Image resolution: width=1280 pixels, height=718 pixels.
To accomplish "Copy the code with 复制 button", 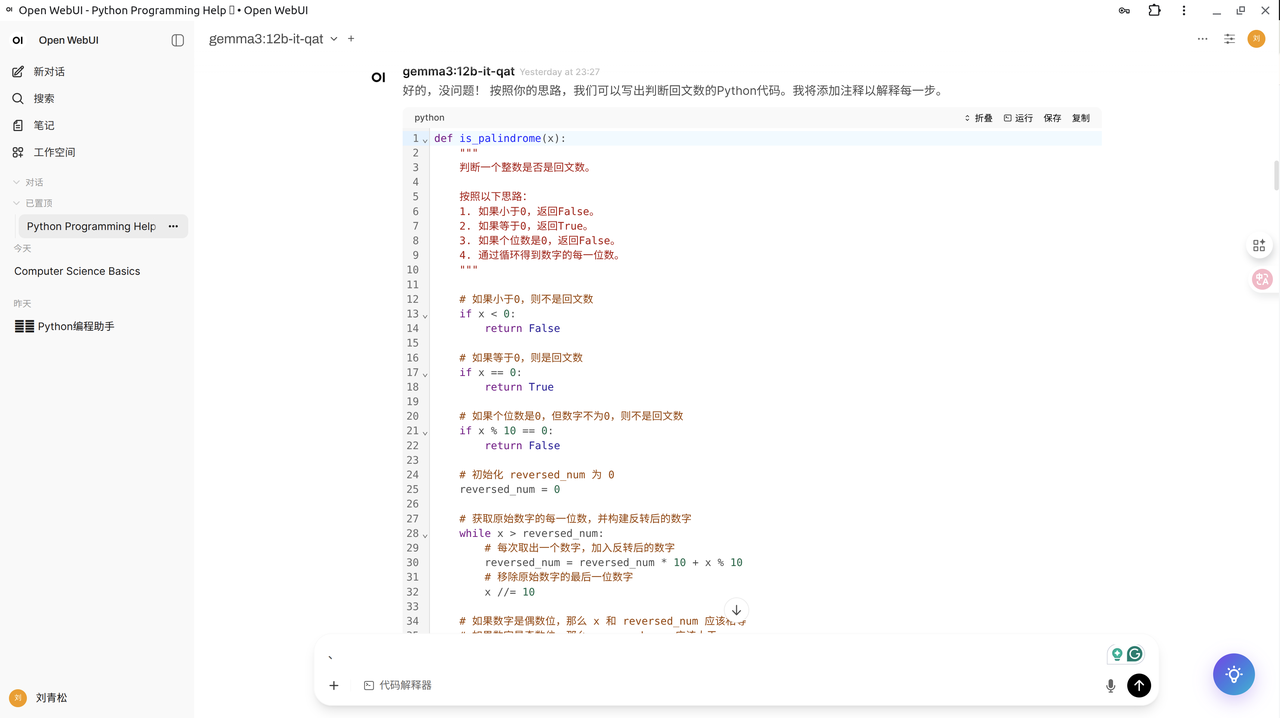I will tap(1081, 118).
